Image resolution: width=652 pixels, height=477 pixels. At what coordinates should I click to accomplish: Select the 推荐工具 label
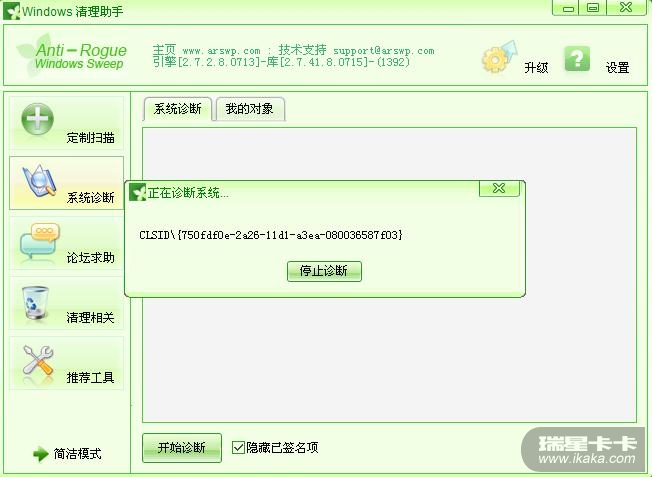click(x=90, y=378)
